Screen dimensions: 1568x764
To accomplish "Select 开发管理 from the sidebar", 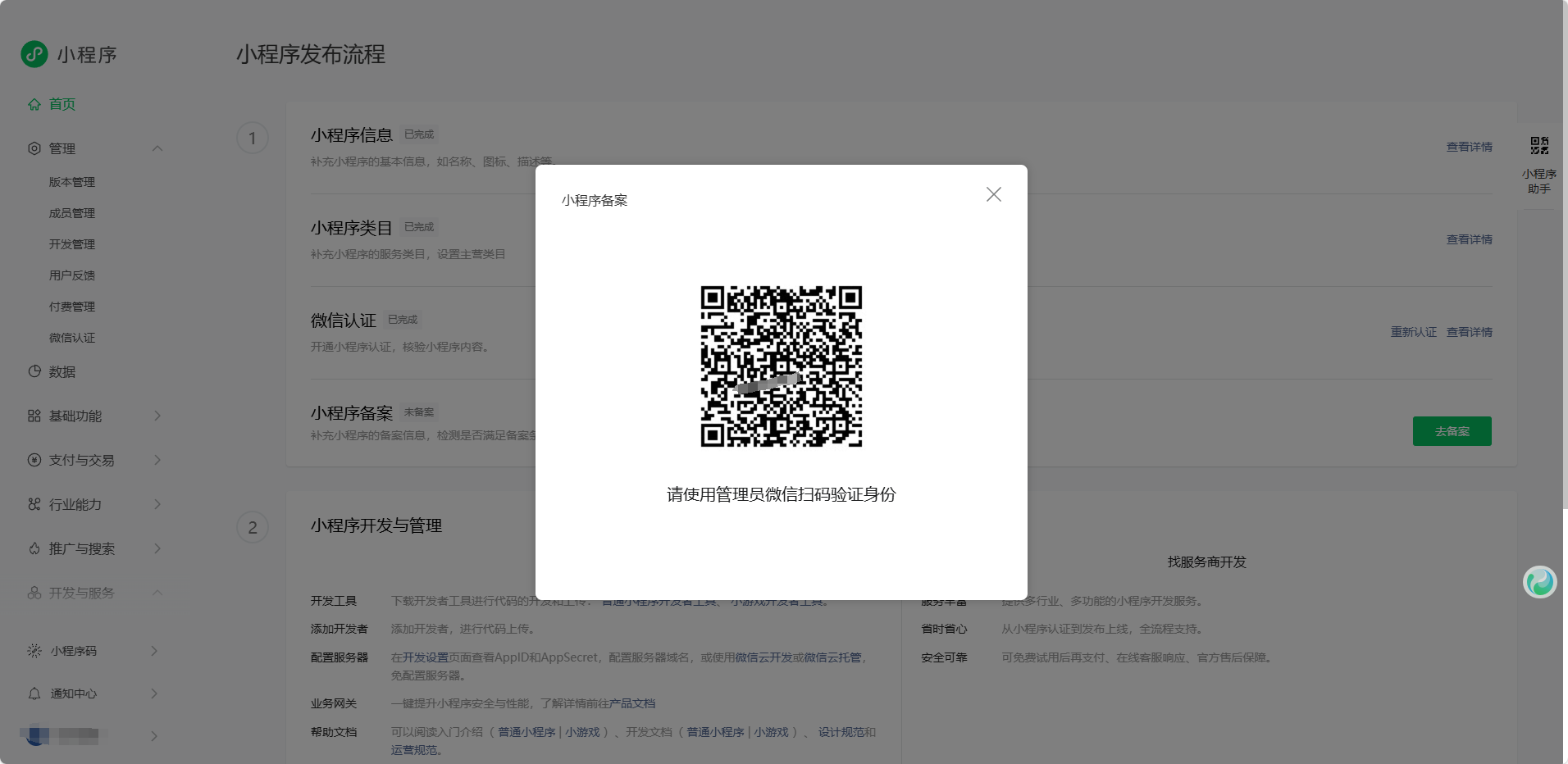I will point(72,244).
